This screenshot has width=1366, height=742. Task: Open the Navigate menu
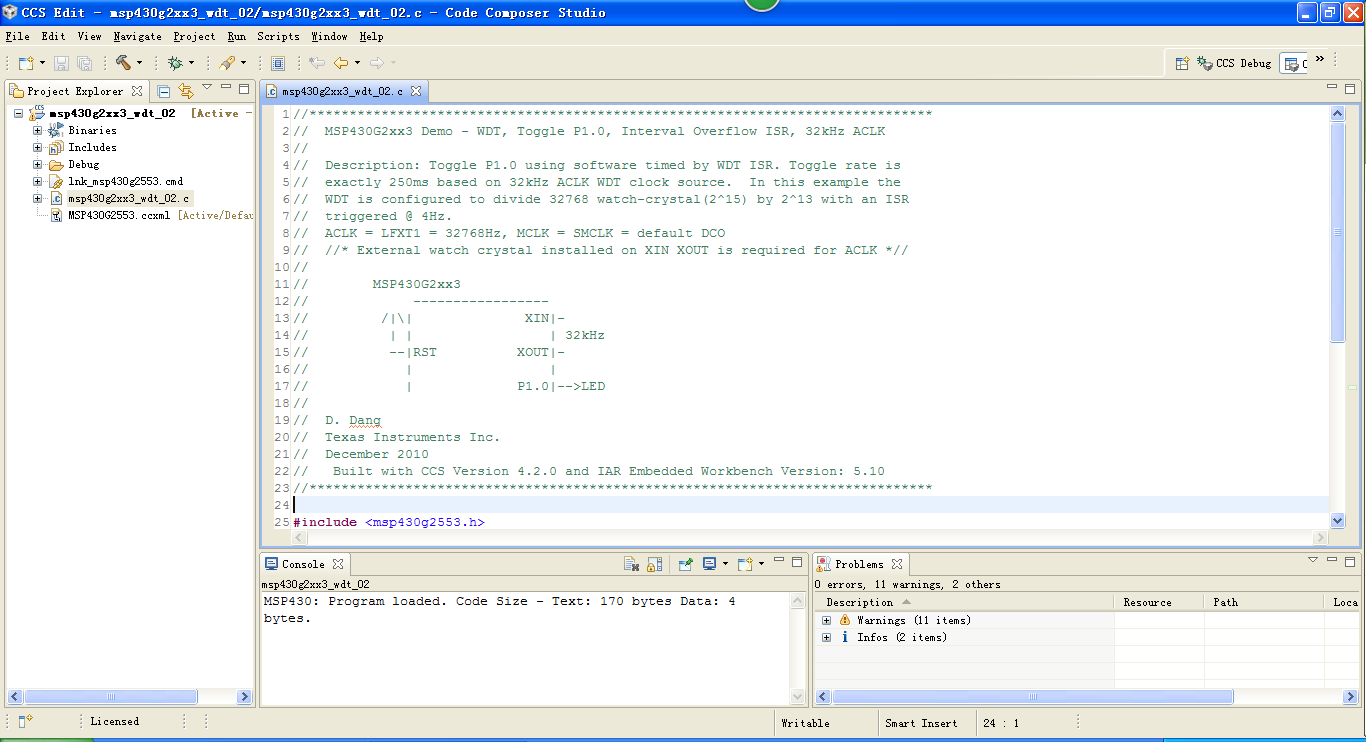click(x=137, y=36)
